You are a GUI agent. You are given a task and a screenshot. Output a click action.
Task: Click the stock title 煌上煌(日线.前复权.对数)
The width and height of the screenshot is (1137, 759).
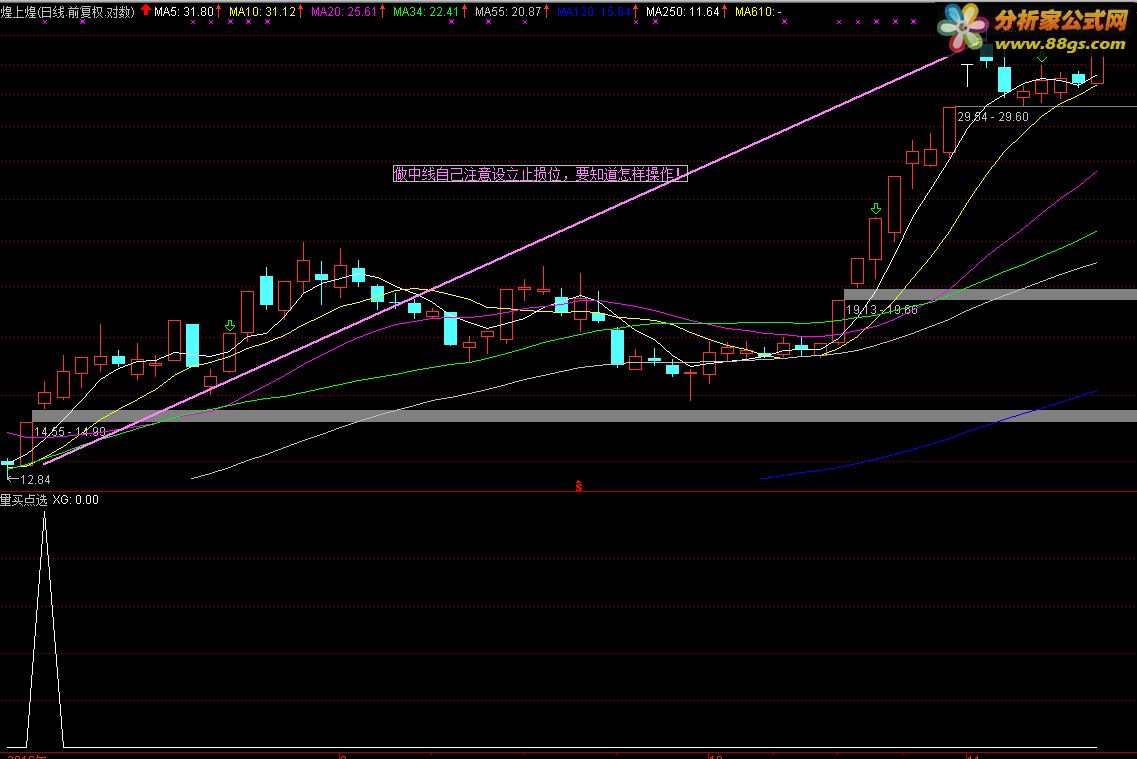click(x=67, y=12)
